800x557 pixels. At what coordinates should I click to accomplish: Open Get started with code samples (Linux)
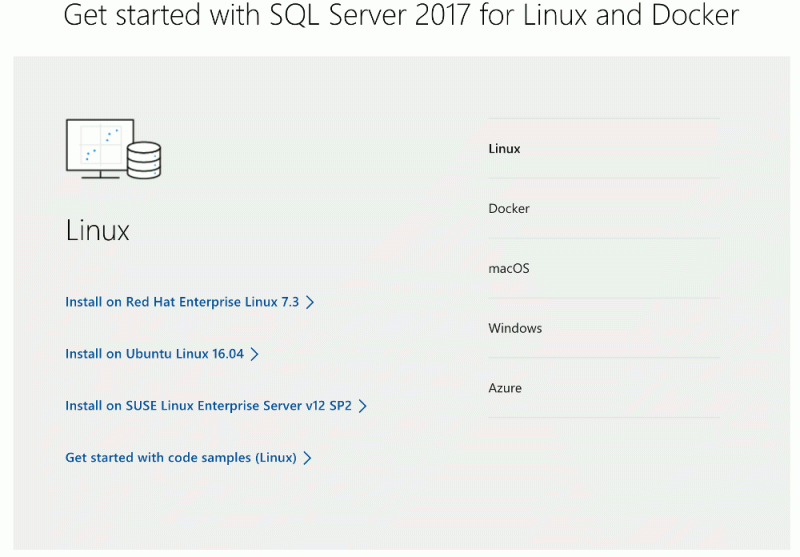pyautogui.click(x=181, y=458)
